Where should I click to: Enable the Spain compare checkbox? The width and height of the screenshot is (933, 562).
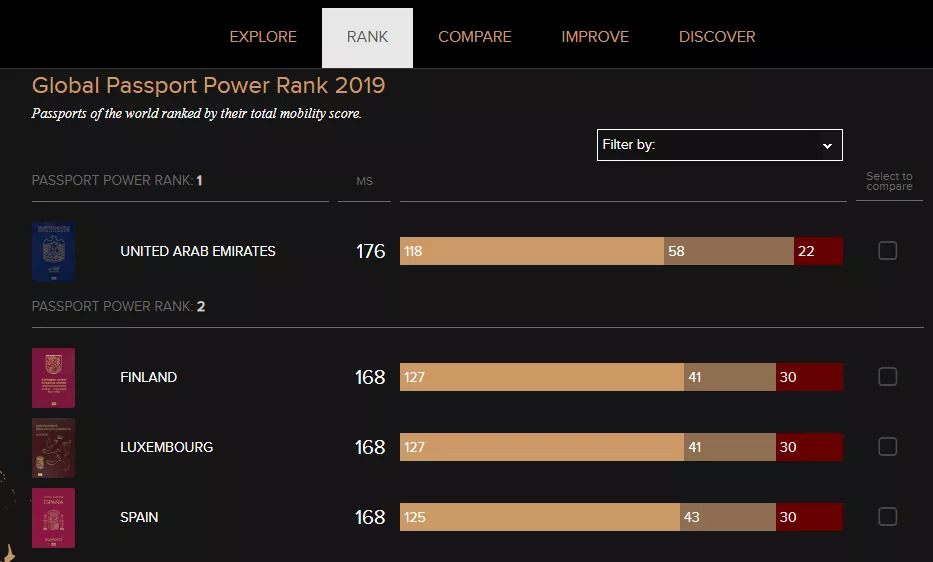click(887, 517)
